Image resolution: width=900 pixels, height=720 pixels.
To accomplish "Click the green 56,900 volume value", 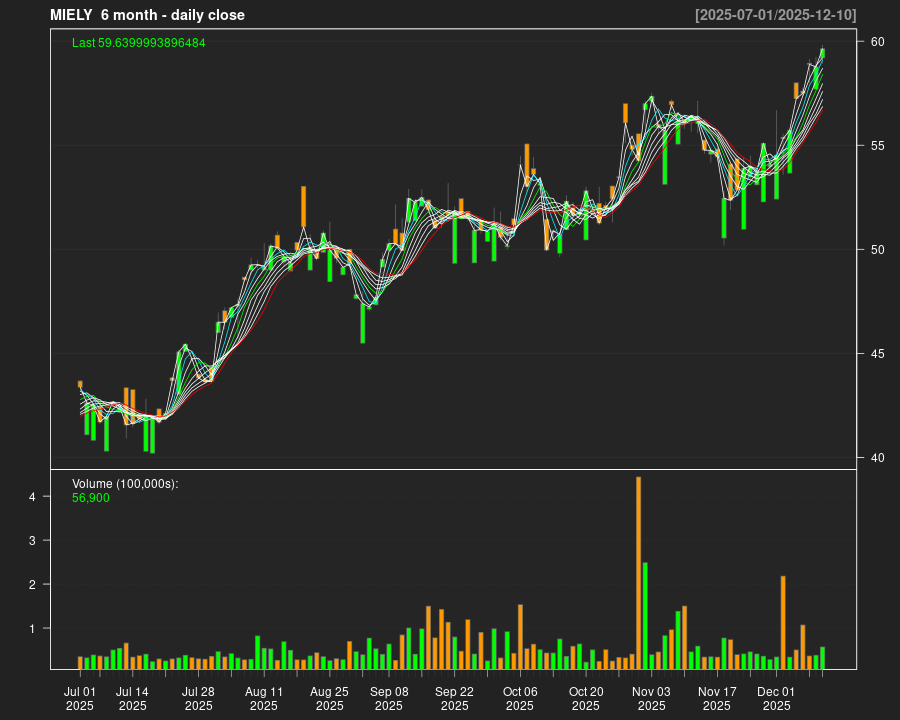I will pyautogui.click(x=91, y=497).
